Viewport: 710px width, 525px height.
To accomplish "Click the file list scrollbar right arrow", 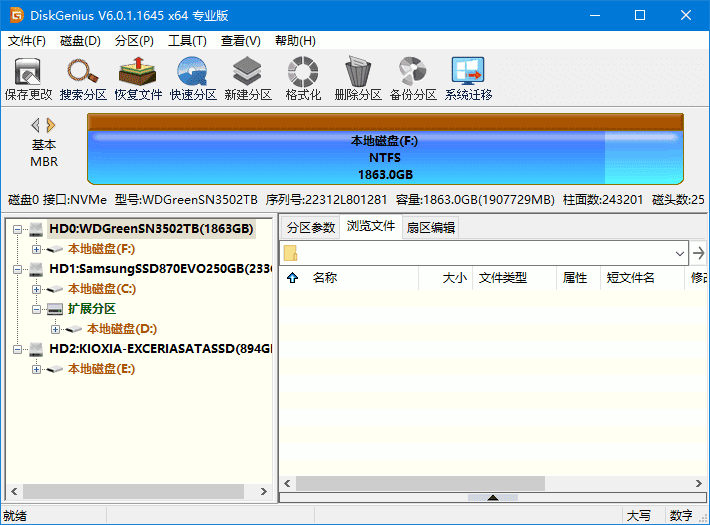I will click(x=699, y=483).
